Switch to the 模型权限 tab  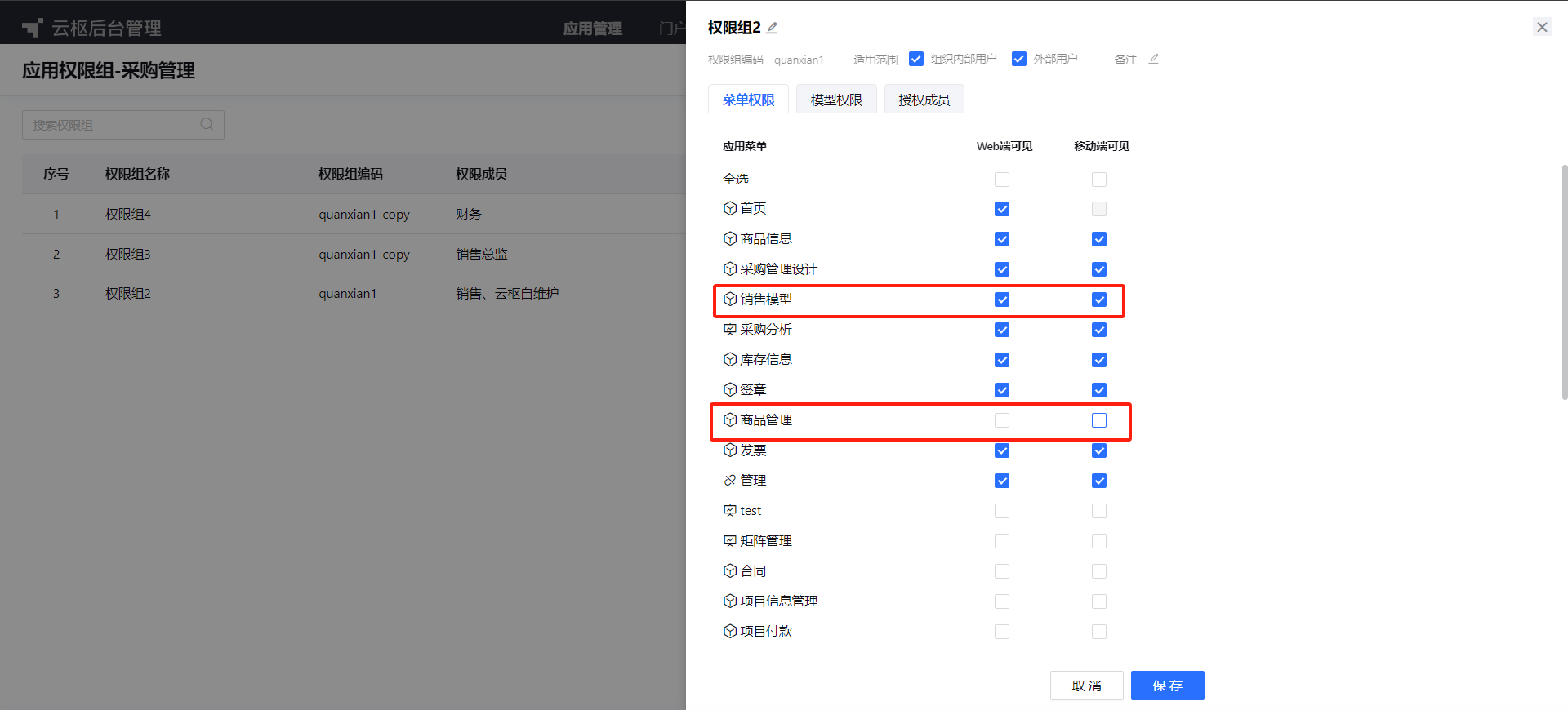click(836, 100)
